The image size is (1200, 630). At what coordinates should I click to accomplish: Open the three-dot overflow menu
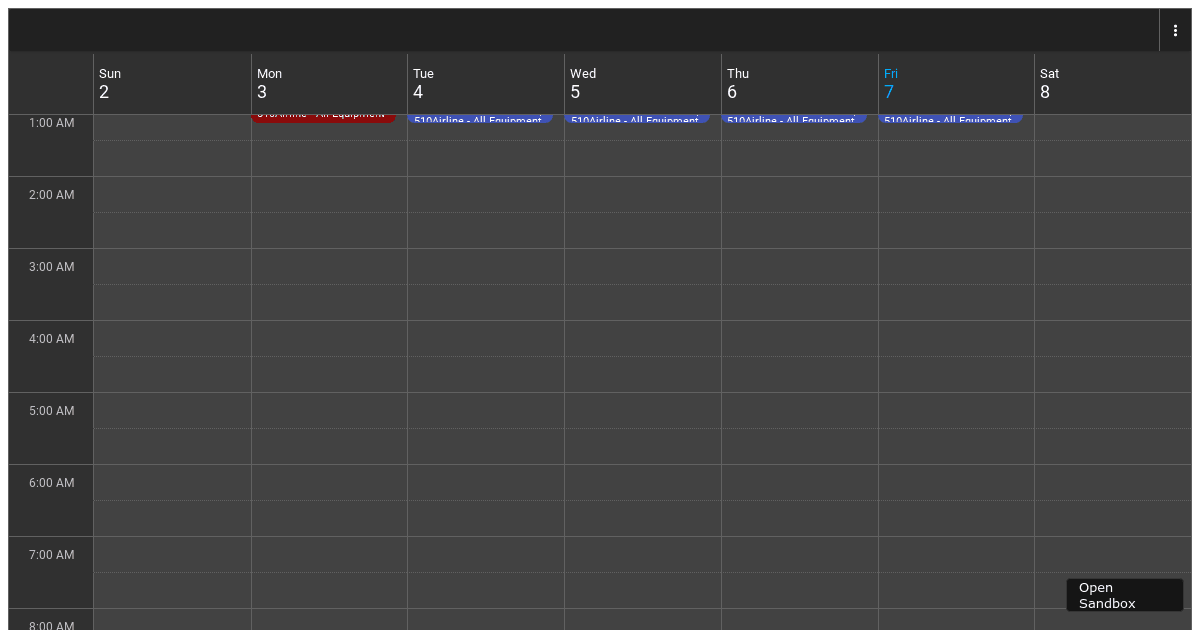coord(1175,29)
